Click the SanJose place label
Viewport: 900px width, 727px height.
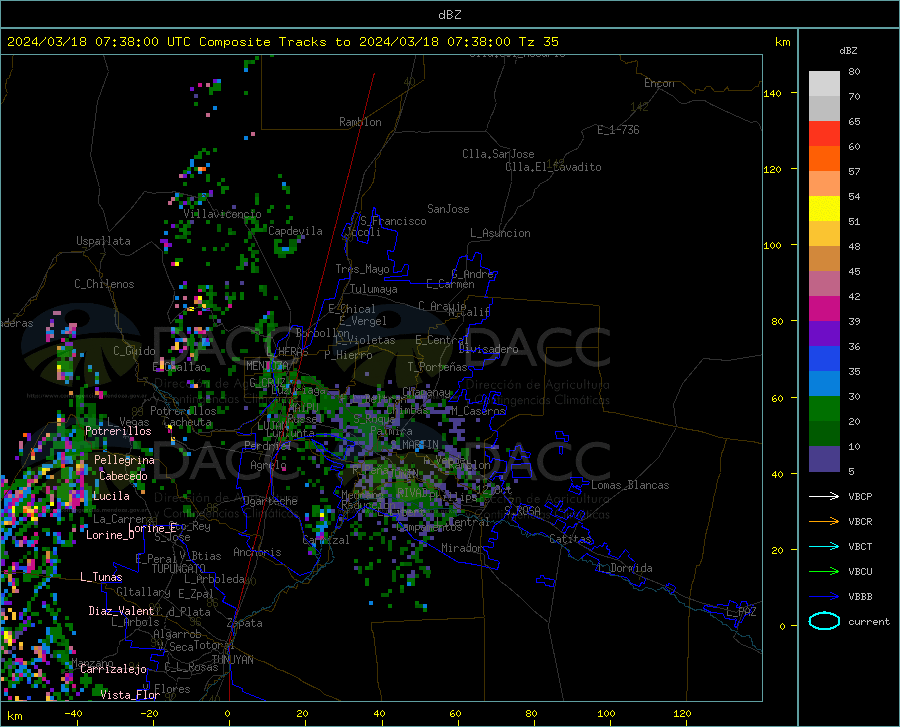tap(448, 209)
